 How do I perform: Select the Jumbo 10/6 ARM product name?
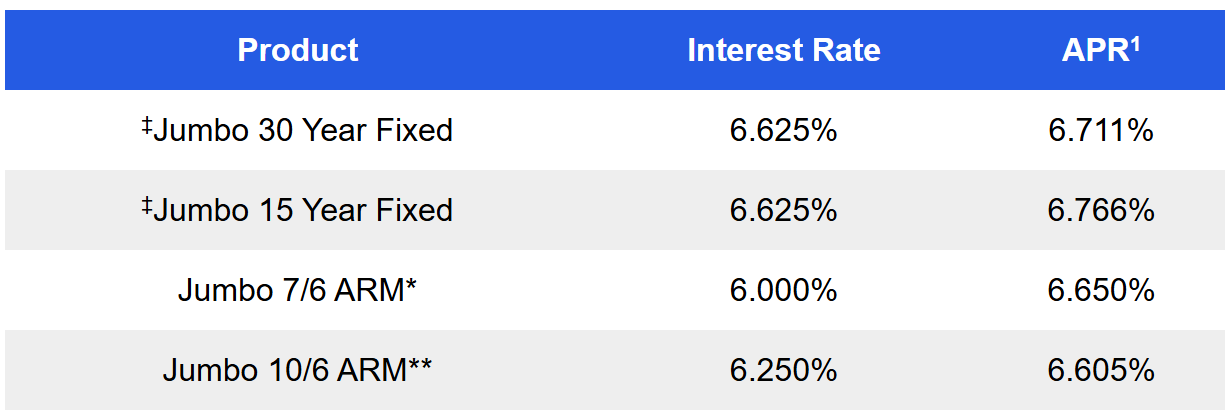click(284, 370)
